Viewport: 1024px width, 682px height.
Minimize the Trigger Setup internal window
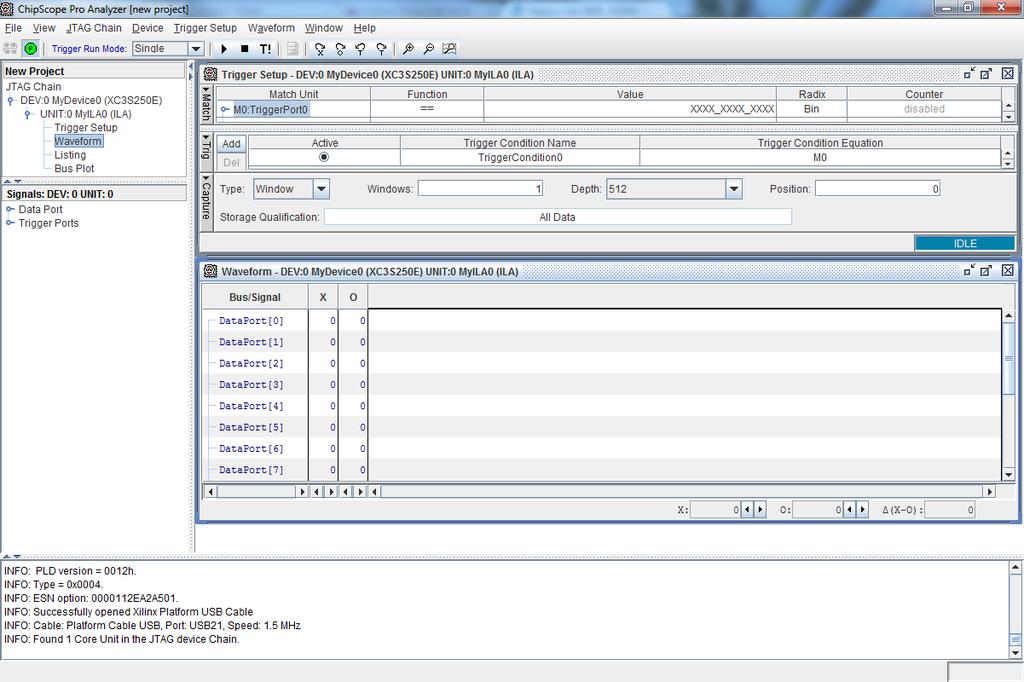(x=969, y=73)
